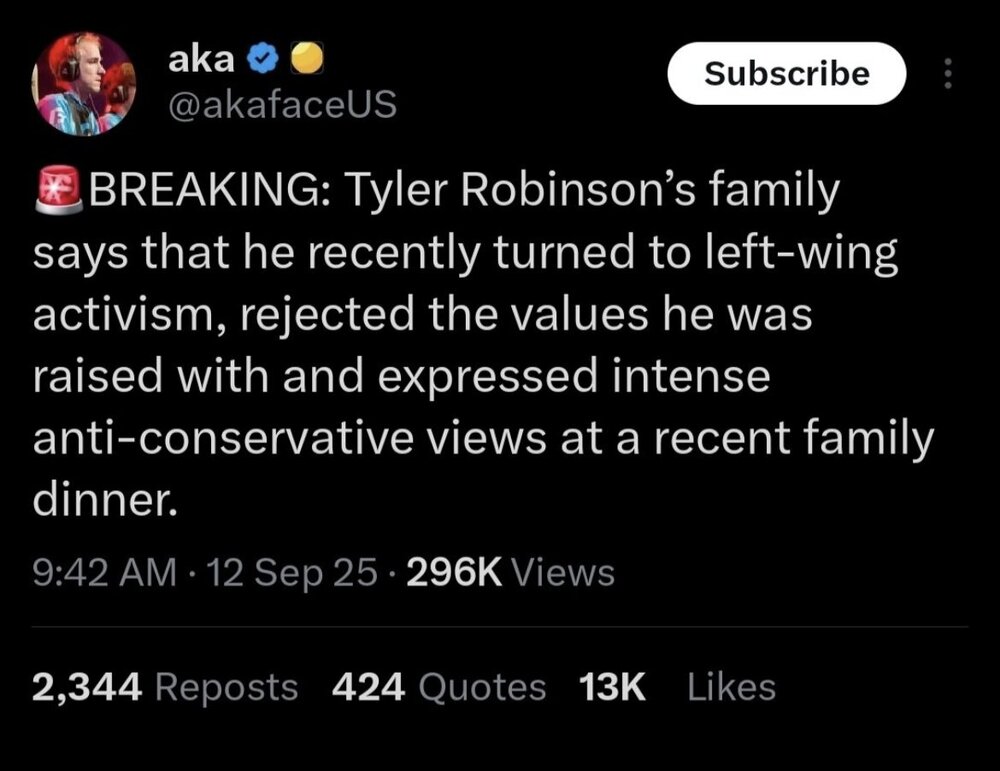The height and width of the screenshot is (771, 1000).
Task: Click the red siren emoji in the tweet
Action: (x=58, y=190)
